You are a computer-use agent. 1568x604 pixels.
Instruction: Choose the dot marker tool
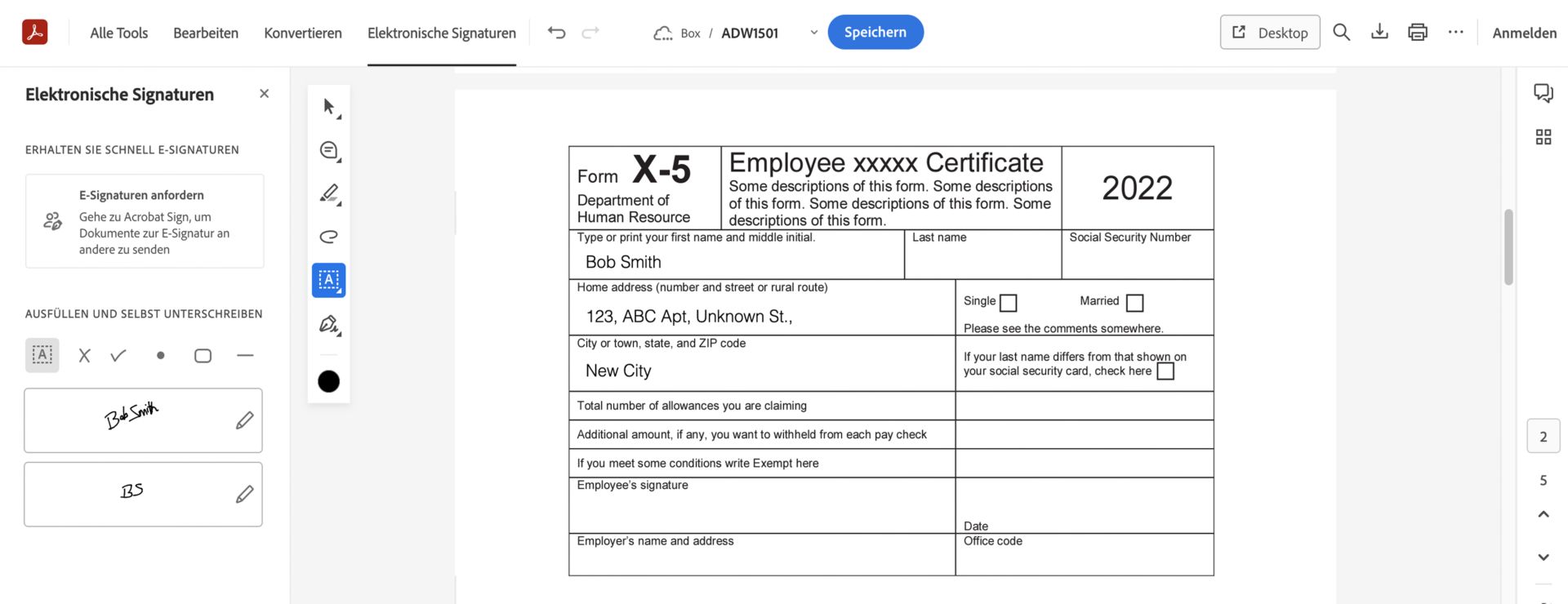[161, 355]
